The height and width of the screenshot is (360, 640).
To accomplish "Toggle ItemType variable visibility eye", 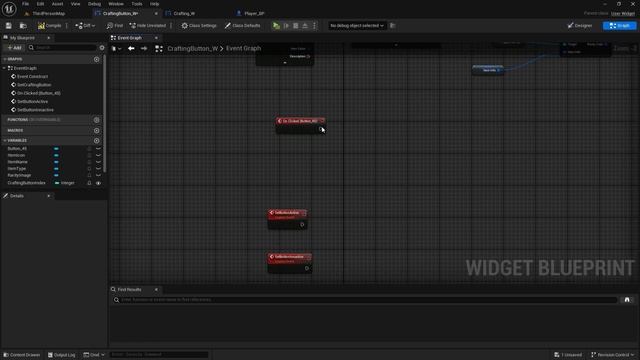I will coord(98,169).
